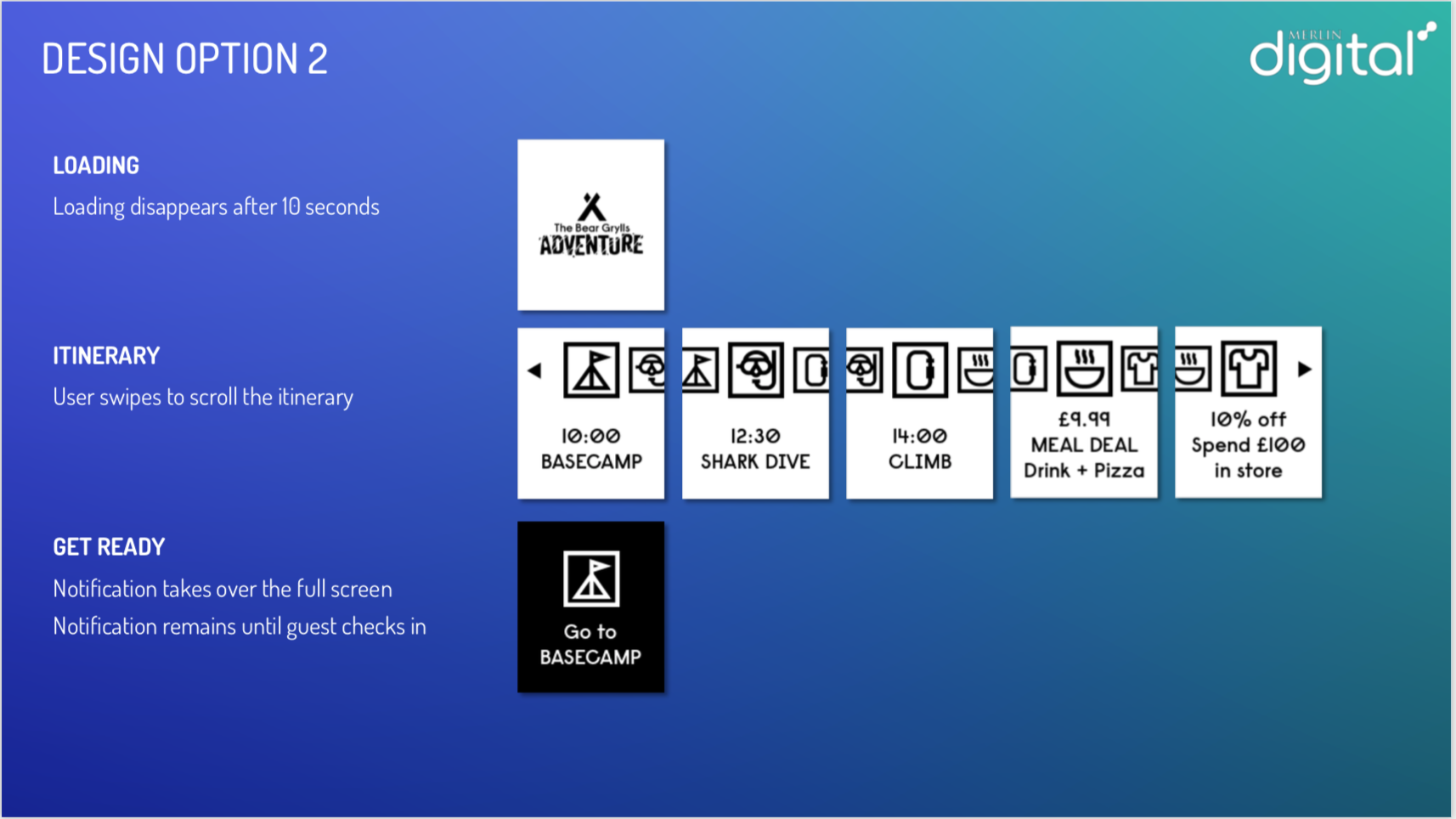
Task: Click 'Notification remains until guest checks in' text
Action: [x=240, y=626]
